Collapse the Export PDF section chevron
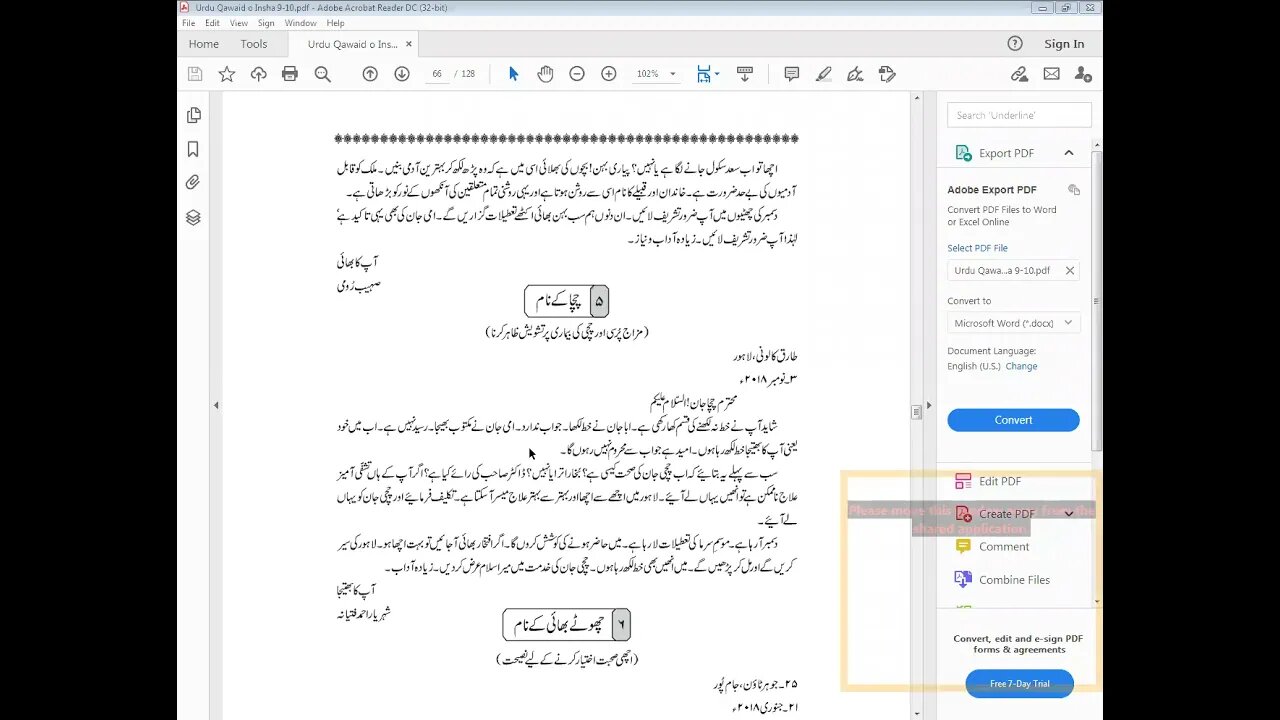Image resolution: width=1280 pixels, height=720 pixels. coord(1069,153)
